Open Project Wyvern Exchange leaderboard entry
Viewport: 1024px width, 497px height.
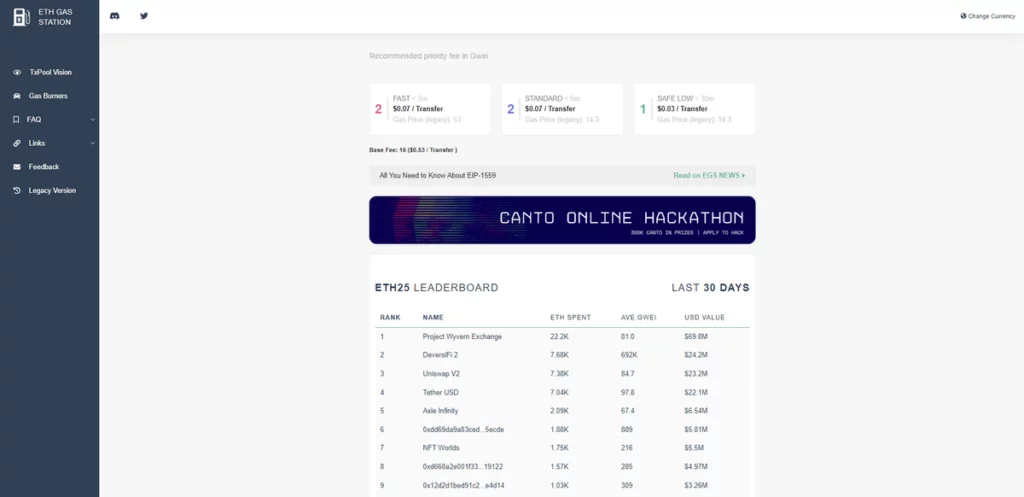[462, 336]
